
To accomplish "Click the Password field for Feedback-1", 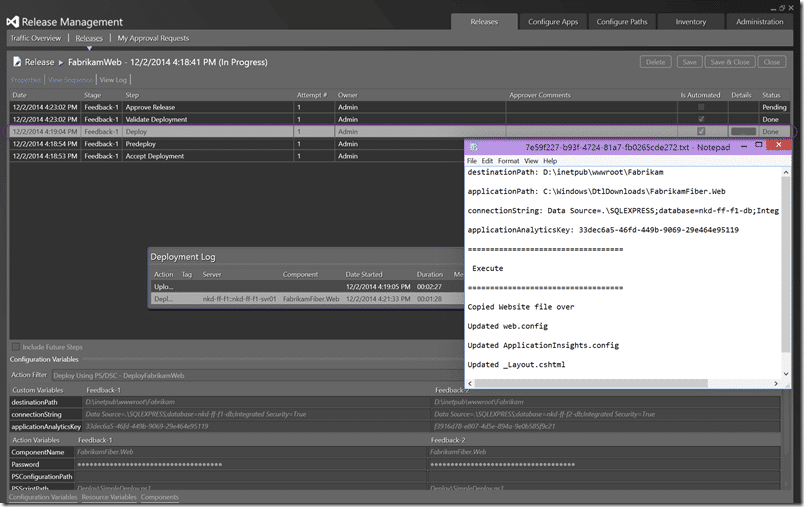I will coord(251,464).
